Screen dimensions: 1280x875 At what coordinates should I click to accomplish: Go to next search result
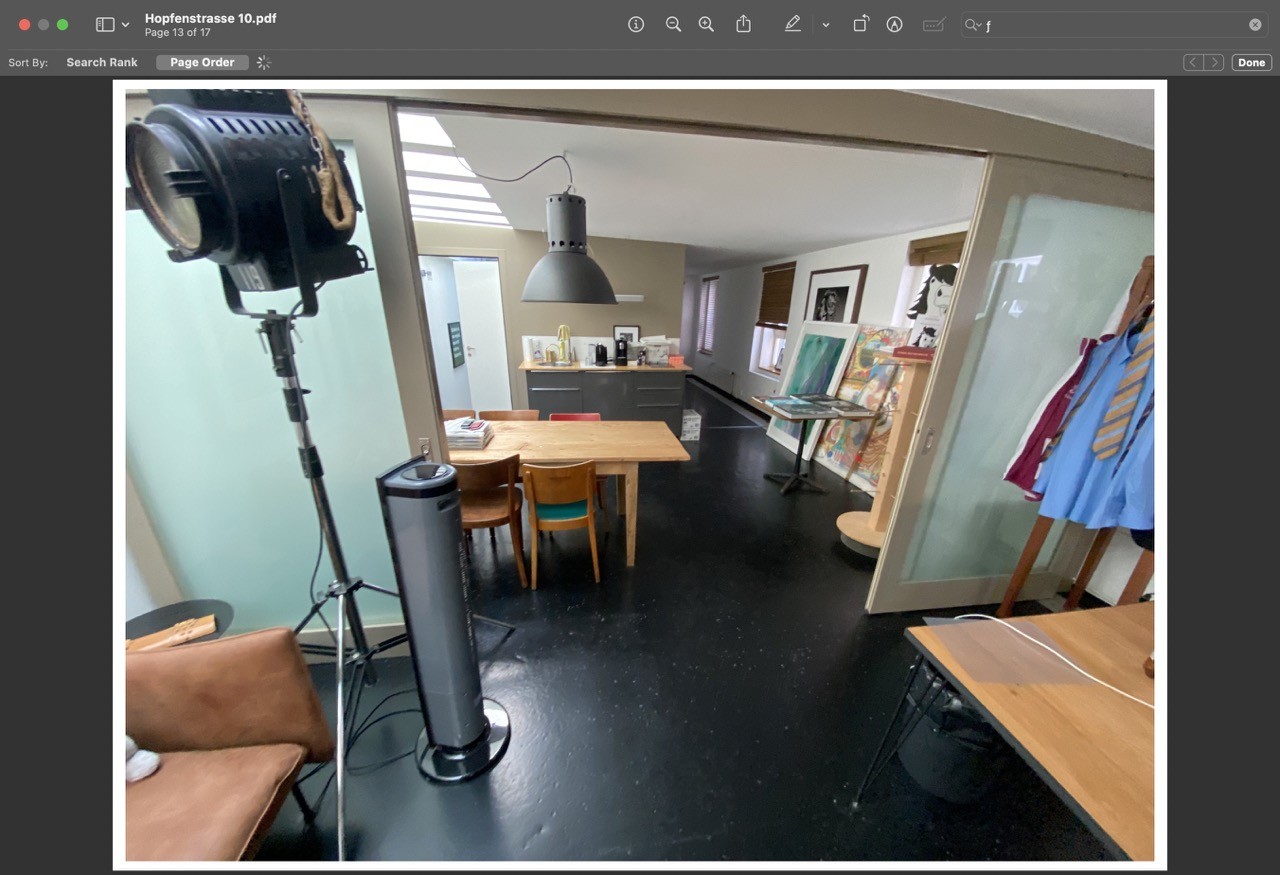click(x=1214, y=62)
